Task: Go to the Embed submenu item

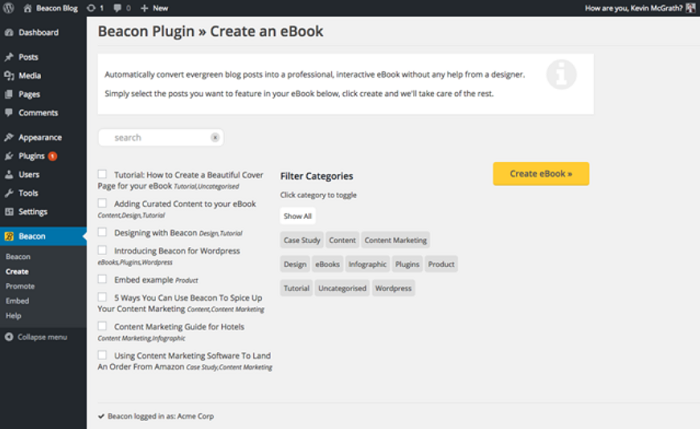Action: 17,300
